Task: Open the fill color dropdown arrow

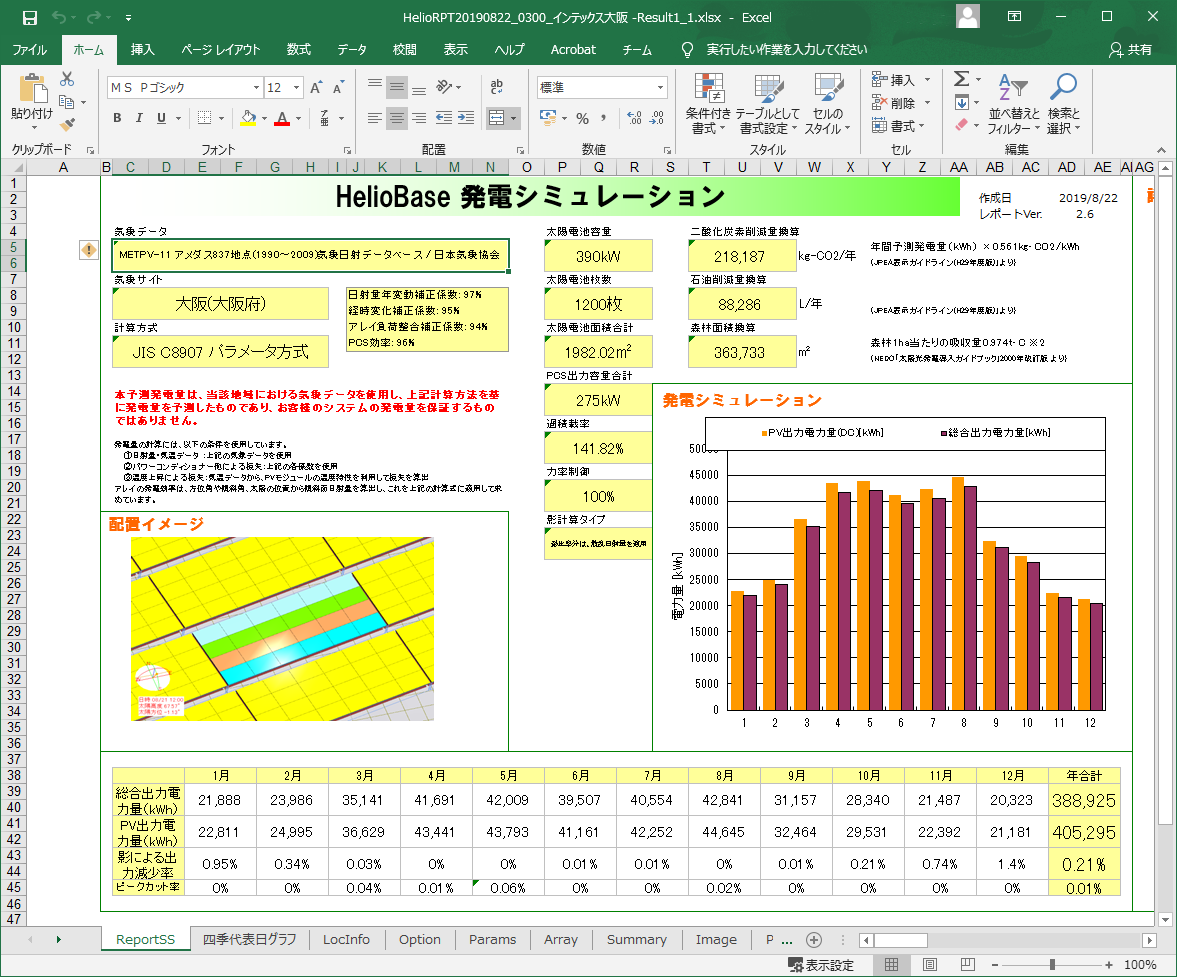Action: point(263,119)
